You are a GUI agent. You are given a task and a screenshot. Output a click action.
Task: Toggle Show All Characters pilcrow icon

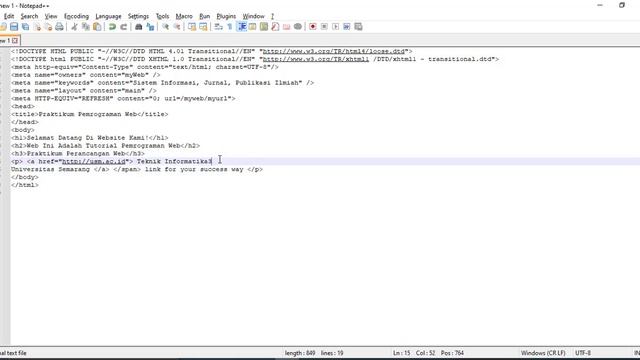pyautogui.click(x=230, y=27)
